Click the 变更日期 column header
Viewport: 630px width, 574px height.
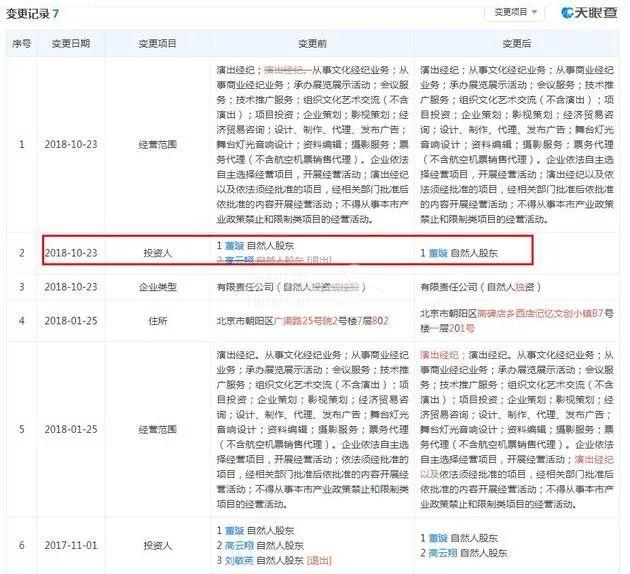point(71,43)
